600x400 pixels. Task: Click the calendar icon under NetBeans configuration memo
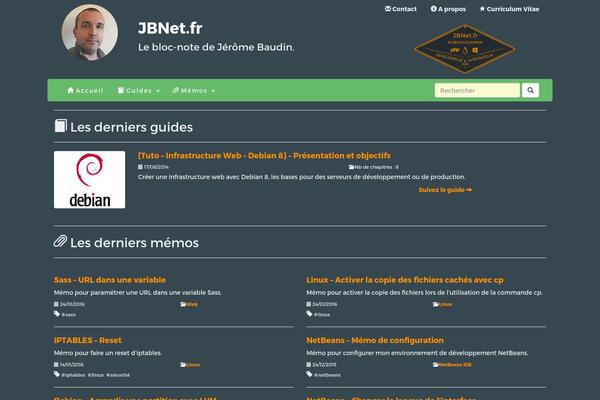click(308, 364)
